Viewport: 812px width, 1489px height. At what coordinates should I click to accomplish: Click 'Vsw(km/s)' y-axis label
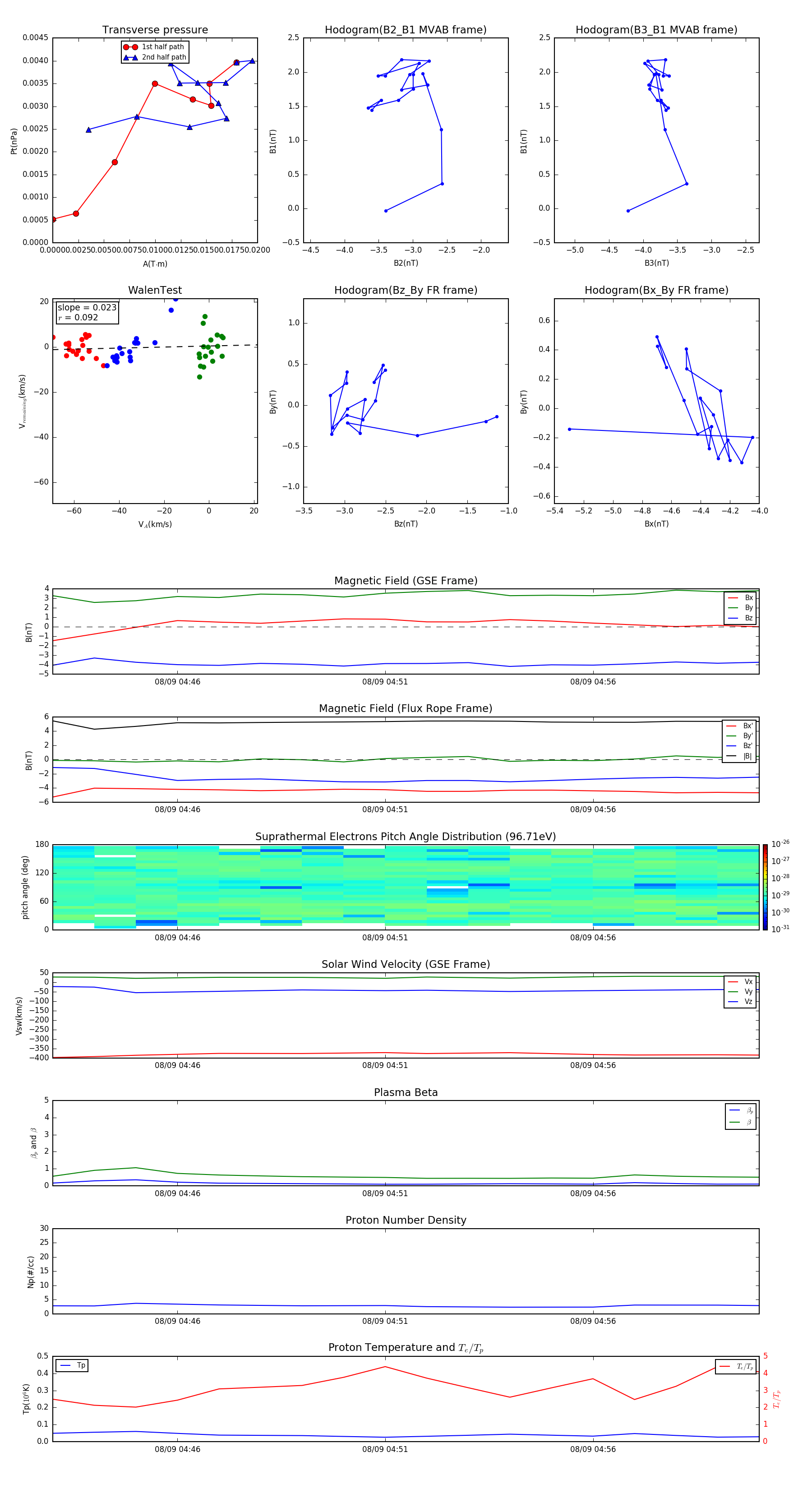(19, 1016)
